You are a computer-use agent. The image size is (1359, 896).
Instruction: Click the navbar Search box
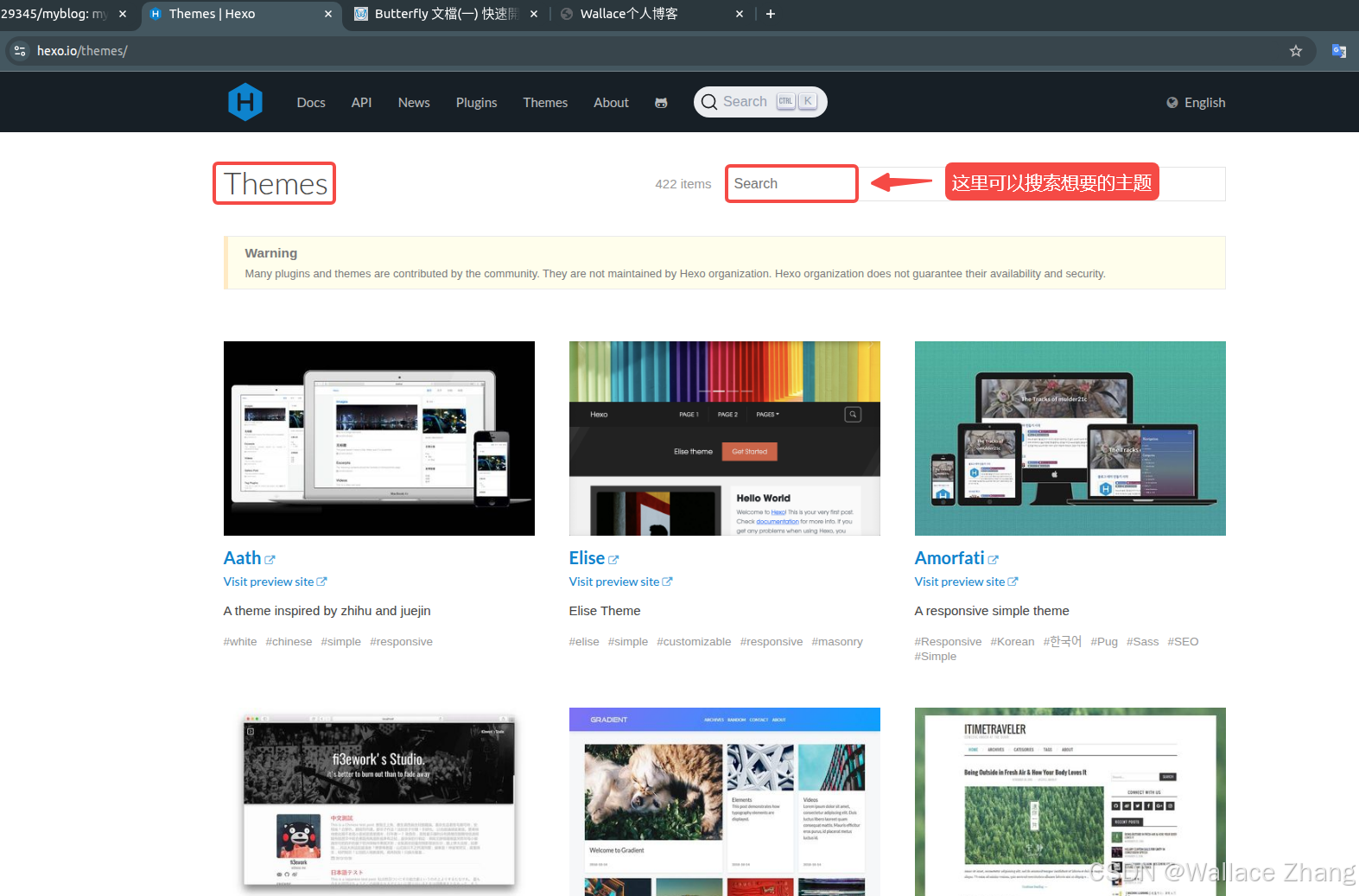coord(760,102)
